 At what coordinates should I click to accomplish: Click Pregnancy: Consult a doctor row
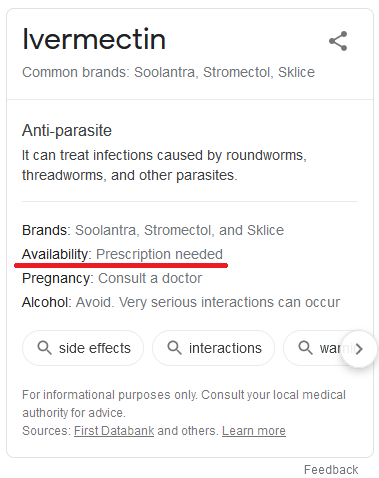pyautogui.click(x=112, y=278)
